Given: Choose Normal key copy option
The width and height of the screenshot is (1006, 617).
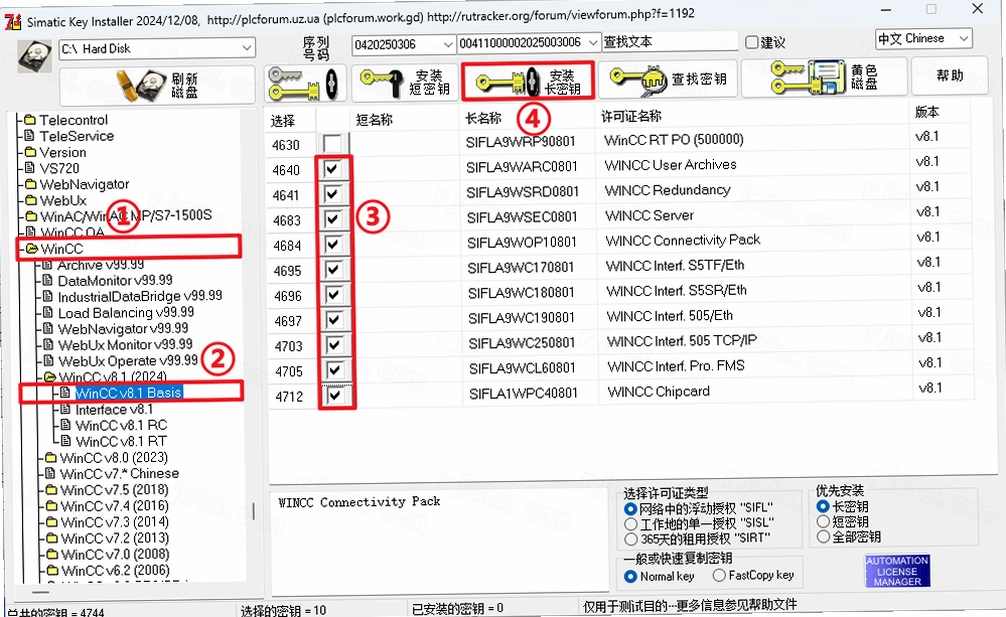Looking at the screenshot, I should 631,577.
